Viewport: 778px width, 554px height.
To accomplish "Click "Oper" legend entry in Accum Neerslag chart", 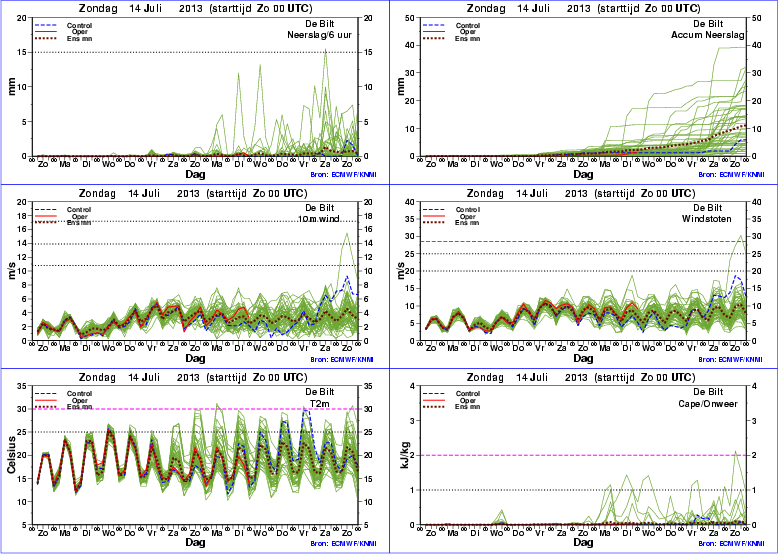I will (x=468, y=32).
